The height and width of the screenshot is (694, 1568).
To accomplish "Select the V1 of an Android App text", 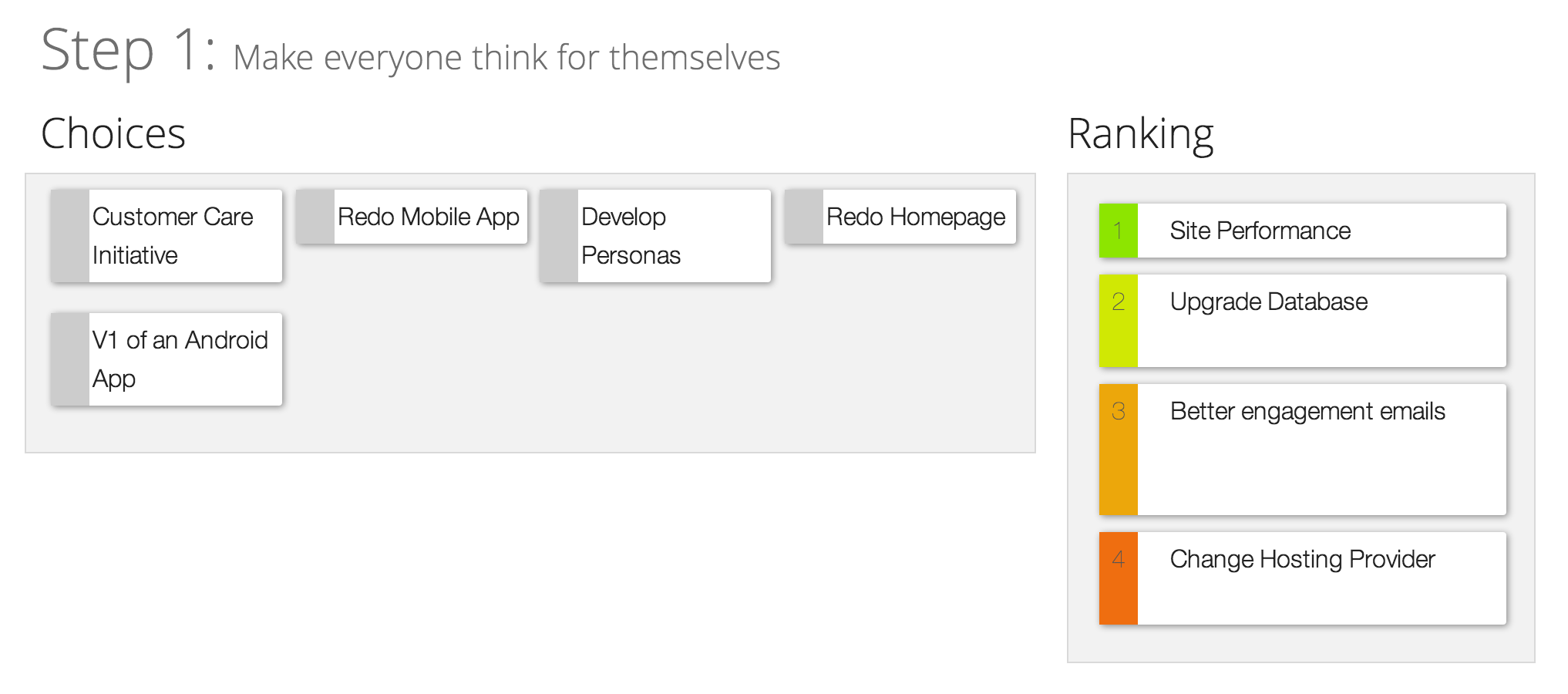I will pyautogui.click(x=180, y=359).
